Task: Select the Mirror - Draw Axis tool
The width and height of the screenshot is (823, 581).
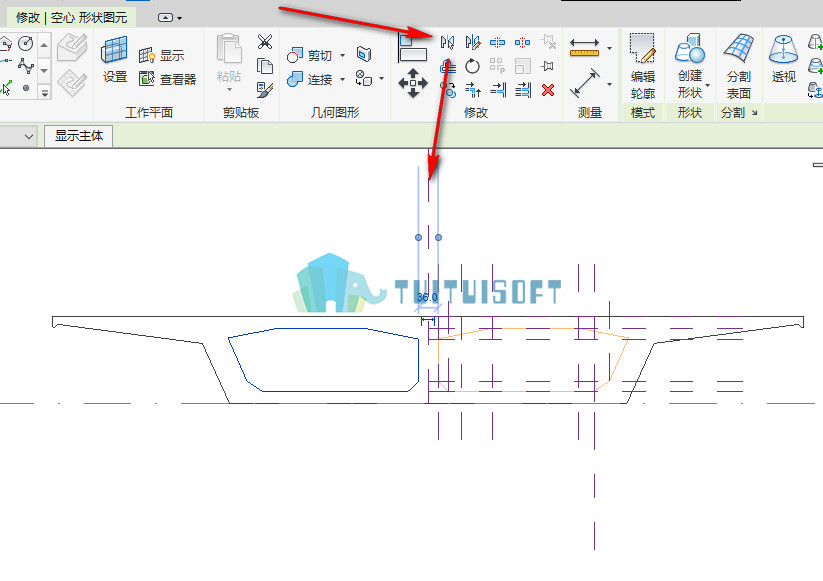Action: pos(473,42)
